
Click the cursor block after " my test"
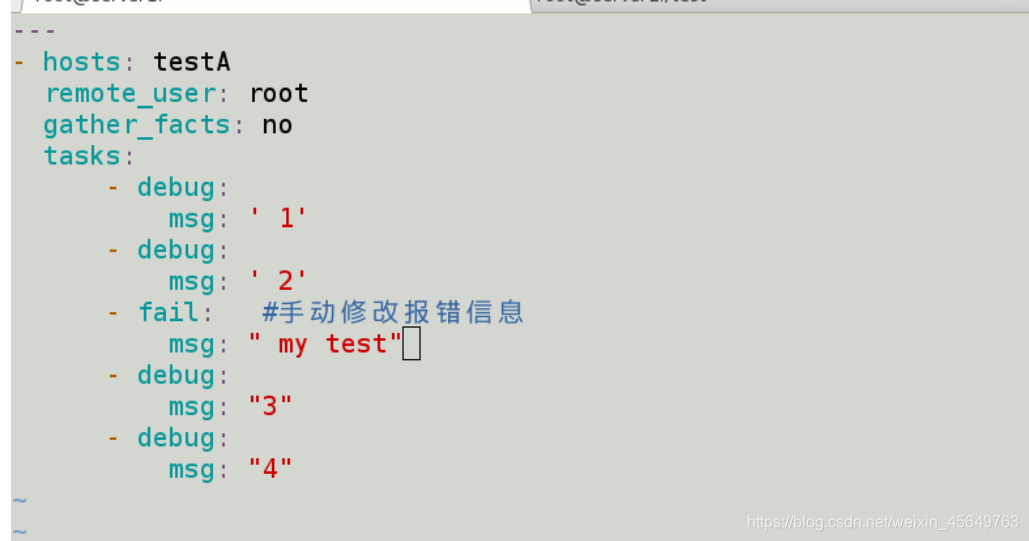[x=411, y=344]
